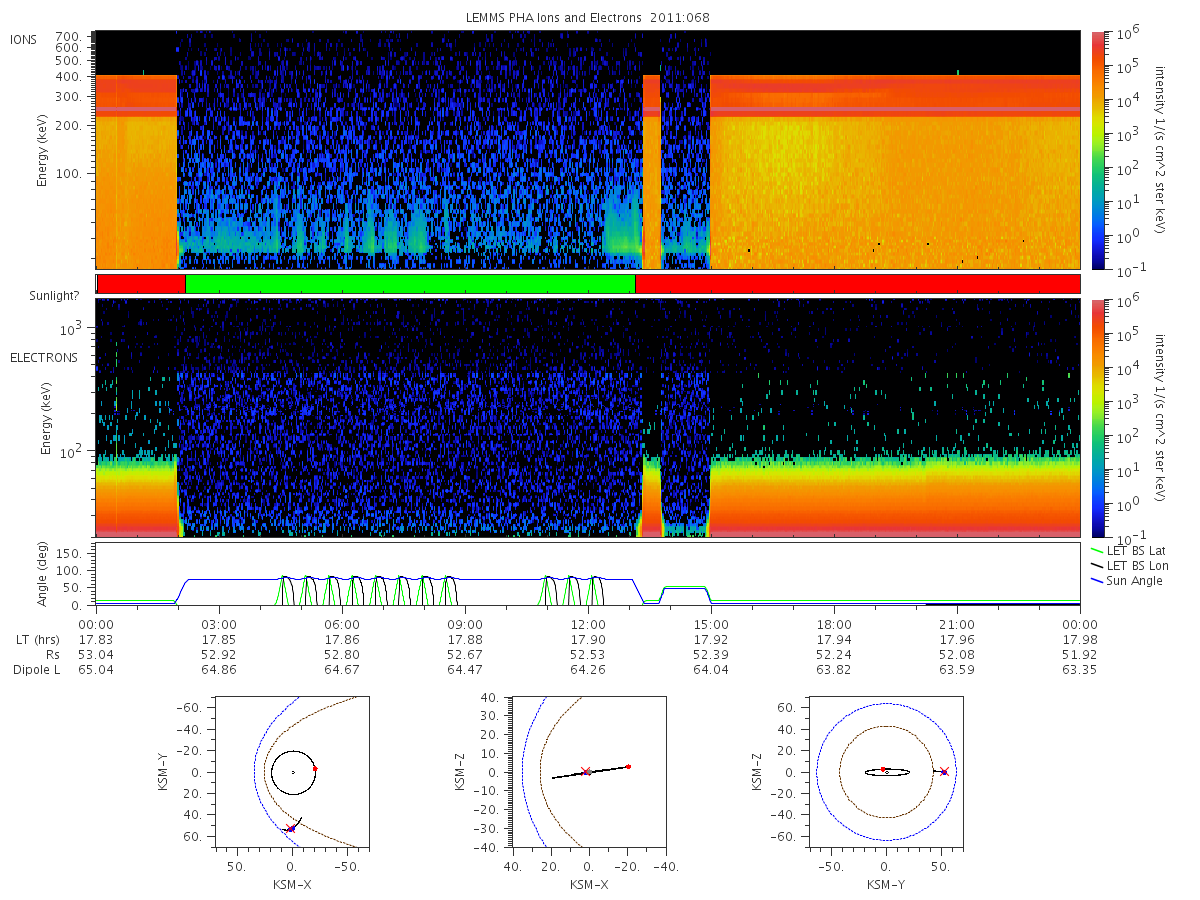This screenshot has width=1200, height=900.
Task: Click the IONS panel label
Action: pyautogui.click(x=23, y=39)
